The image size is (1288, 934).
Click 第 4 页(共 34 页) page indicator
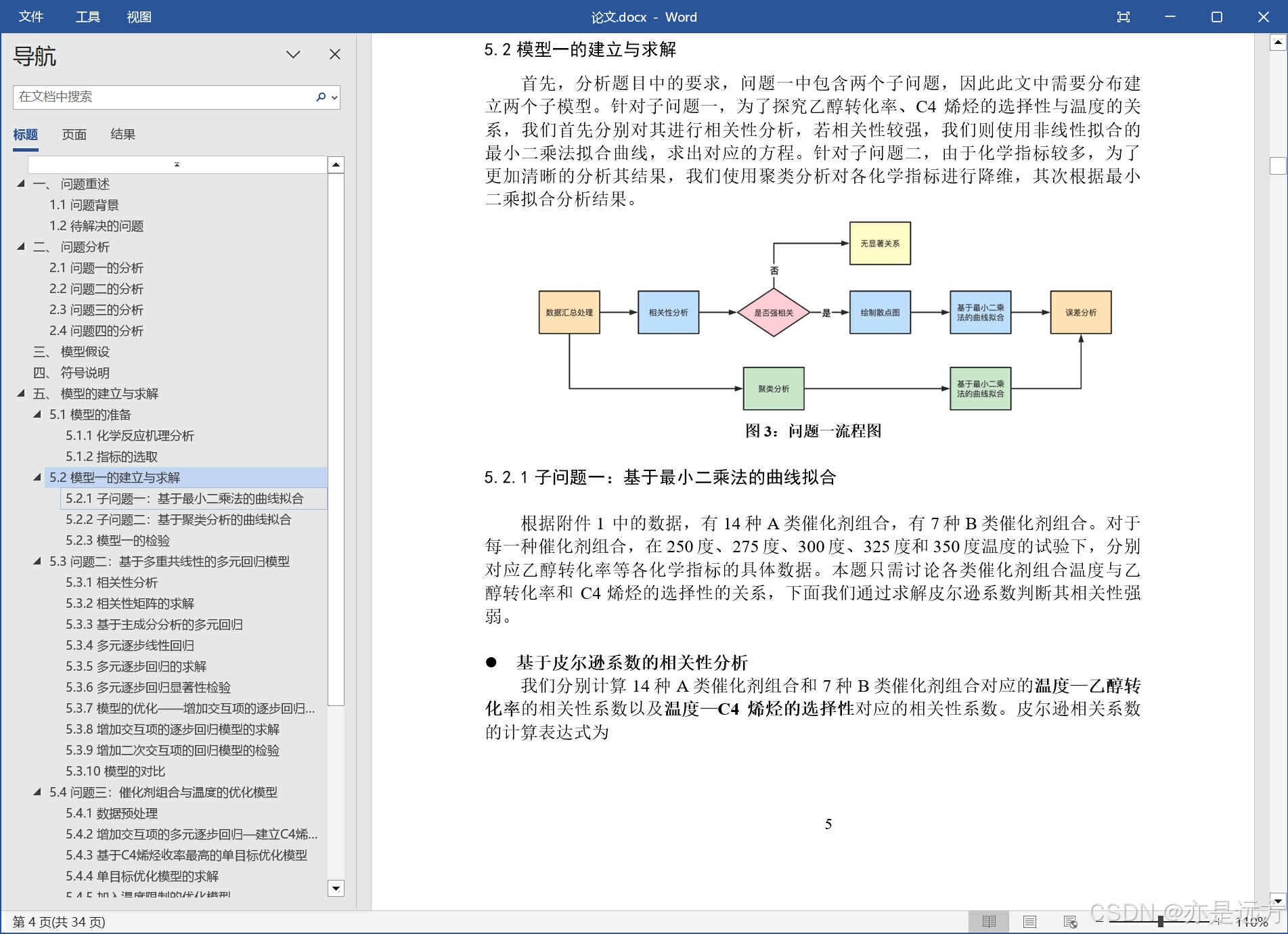(59, 922)
